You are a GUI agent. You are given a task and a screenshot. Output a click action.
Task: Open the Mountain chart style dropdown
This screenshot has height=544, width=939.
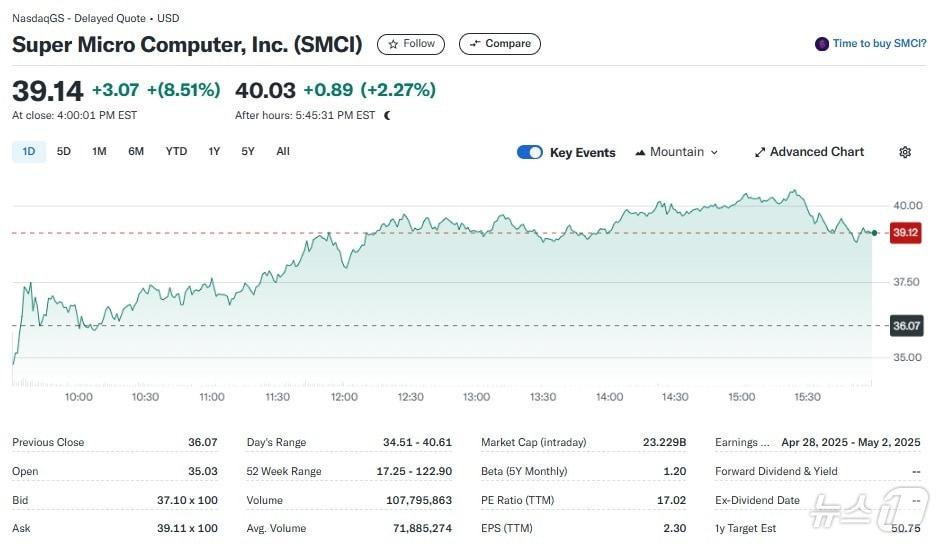677,152
